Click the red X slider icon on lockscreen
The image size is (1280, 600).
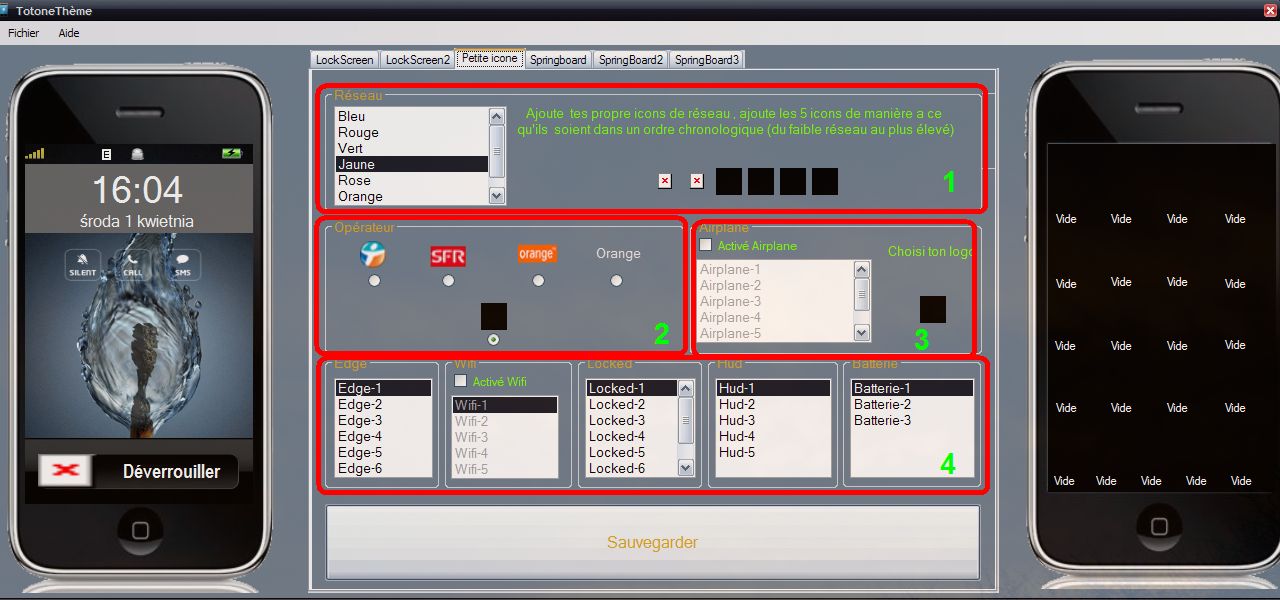pos(65,471)
